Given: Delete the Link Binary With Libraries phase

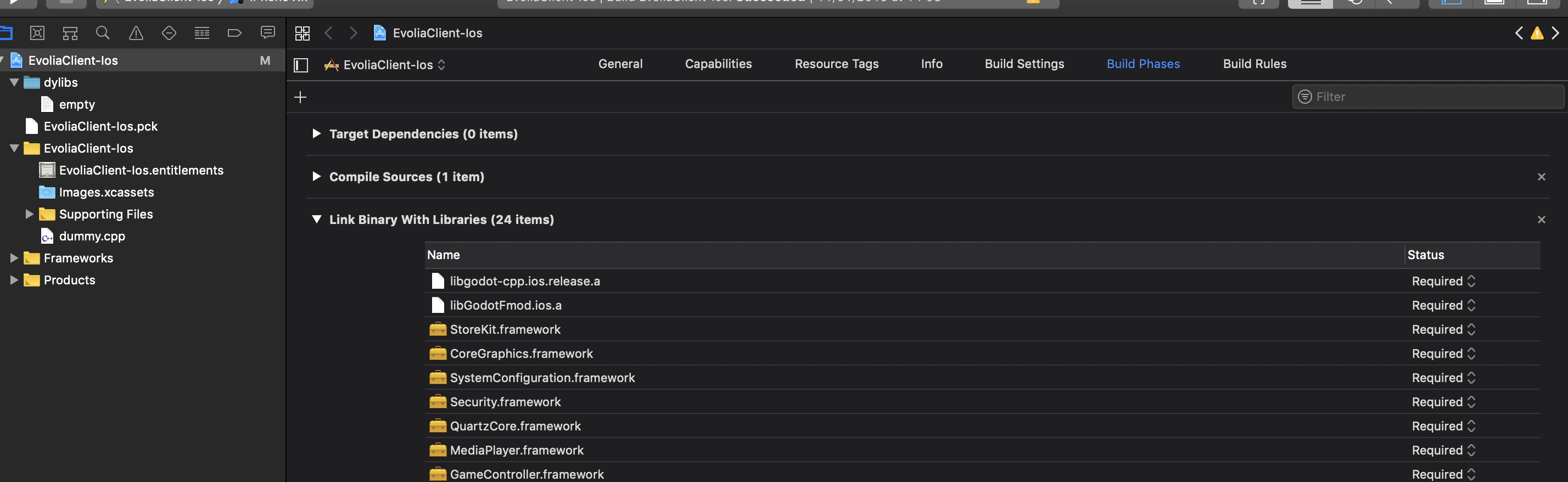Looking at the screenshot, I should tap(1541, 220).
